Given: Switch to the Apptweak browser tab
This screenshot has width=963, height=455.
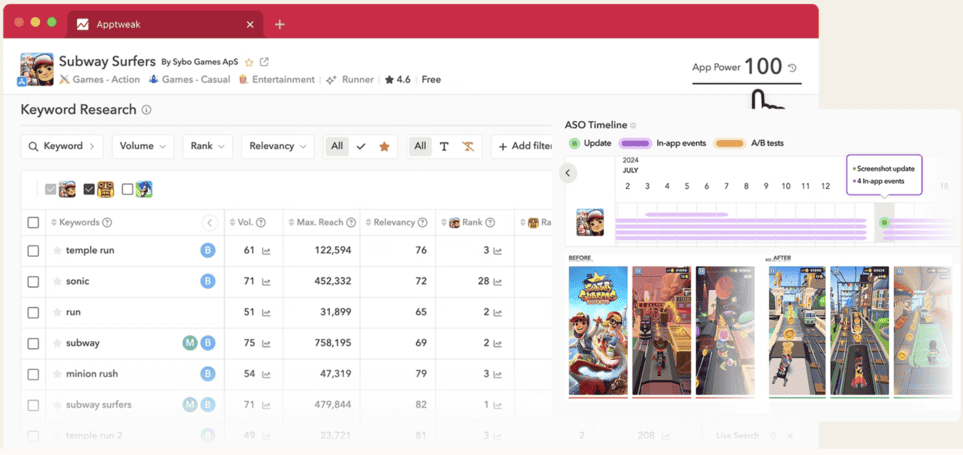Looking at the screenshot, I should [x=165, y=25].
